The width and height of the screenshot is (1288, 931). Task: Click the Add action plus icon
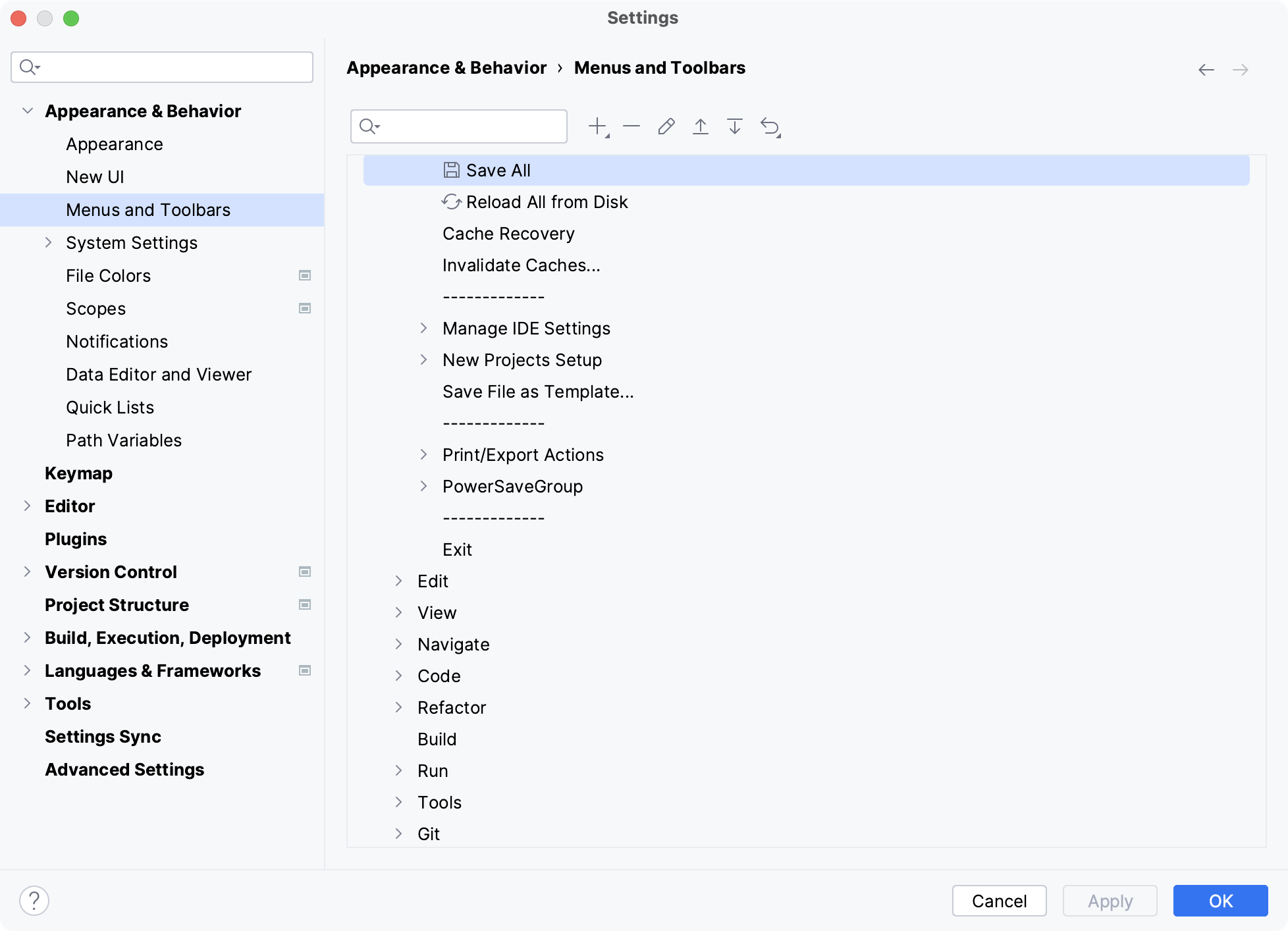(x=597, y=126)
